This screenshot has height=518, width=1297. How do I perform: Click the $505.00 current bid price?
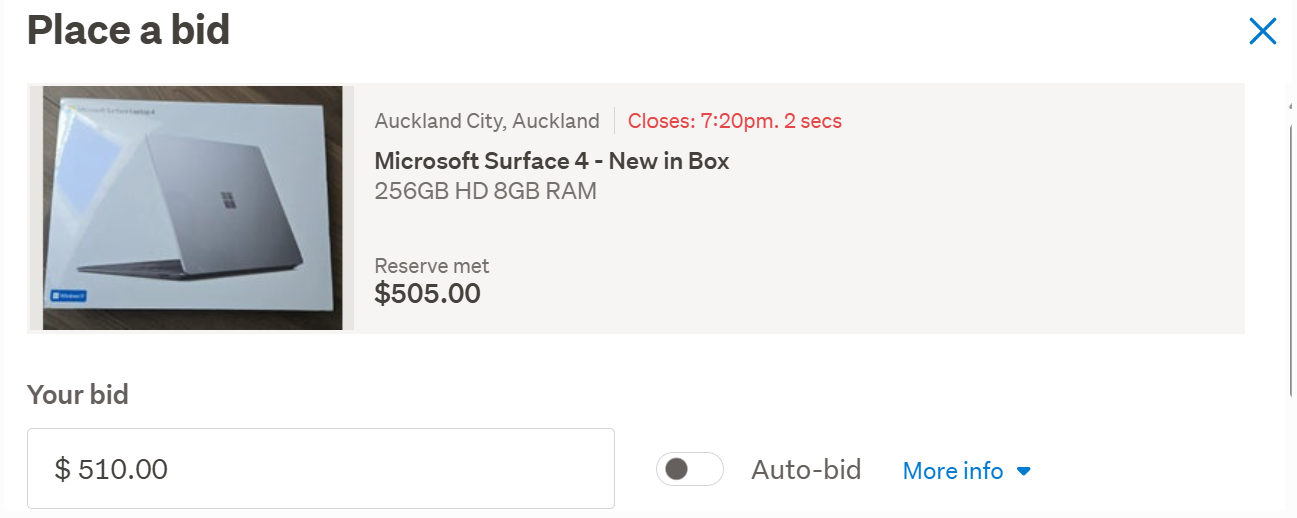tap(427, 294)
